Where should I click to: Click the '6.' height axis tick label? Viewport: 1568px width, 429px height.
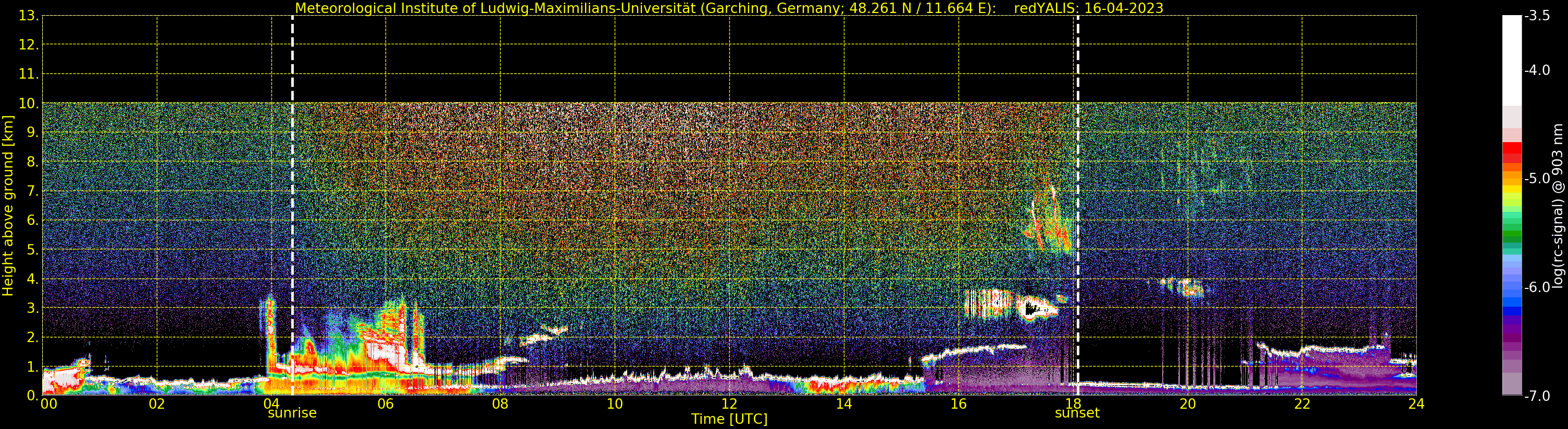click(x=33, y=220)
